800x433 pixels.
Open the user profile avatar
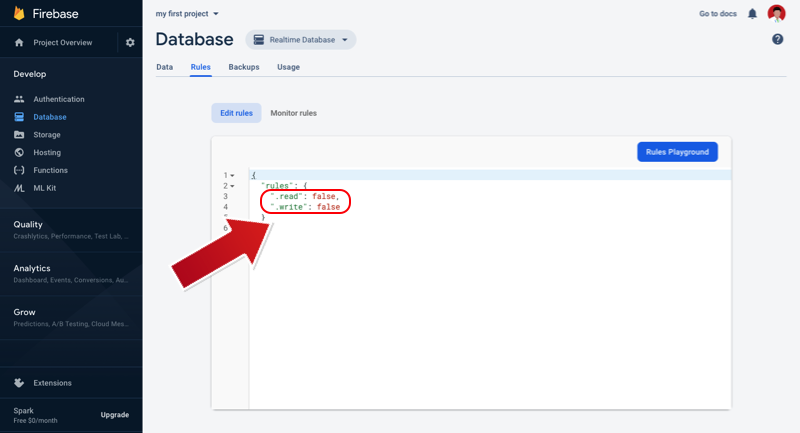[776, 13]
